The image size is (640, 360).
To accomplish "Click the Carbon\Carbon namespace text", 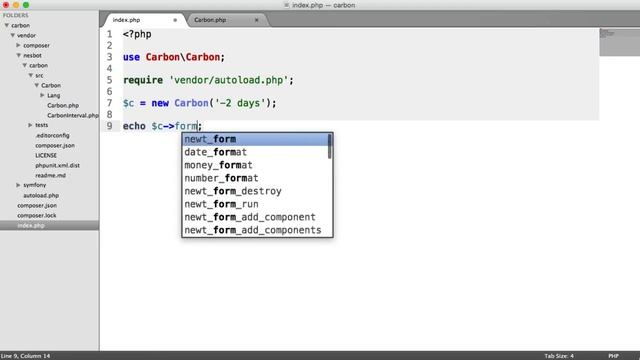I will coord(183,57).
